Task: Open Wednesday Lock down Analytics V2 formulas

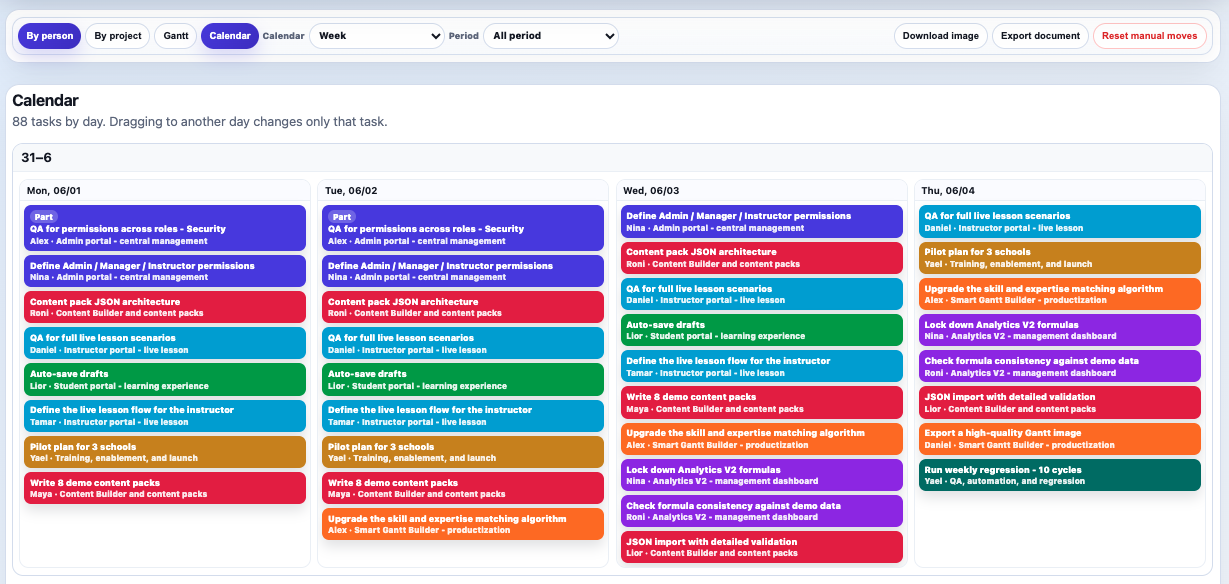Action: (x=761, y=474)
